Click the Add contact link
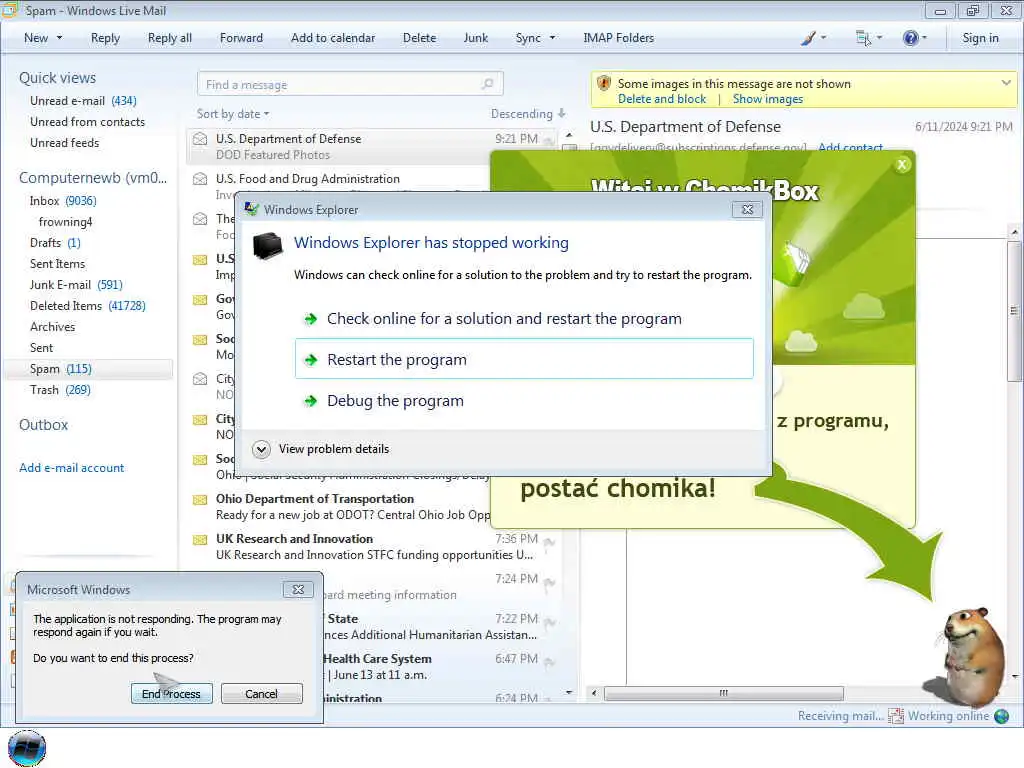The image size is (1024, 768). click(x=850, y=147)
